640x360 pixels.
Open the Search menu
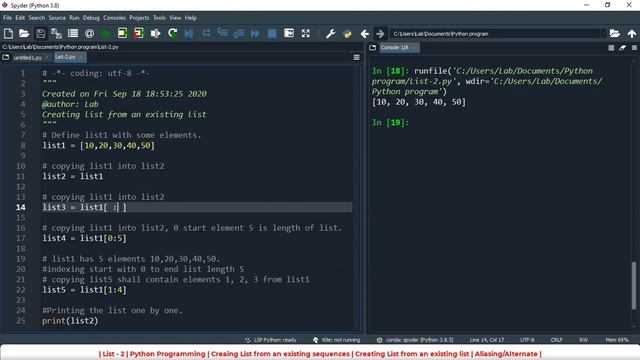37,18
